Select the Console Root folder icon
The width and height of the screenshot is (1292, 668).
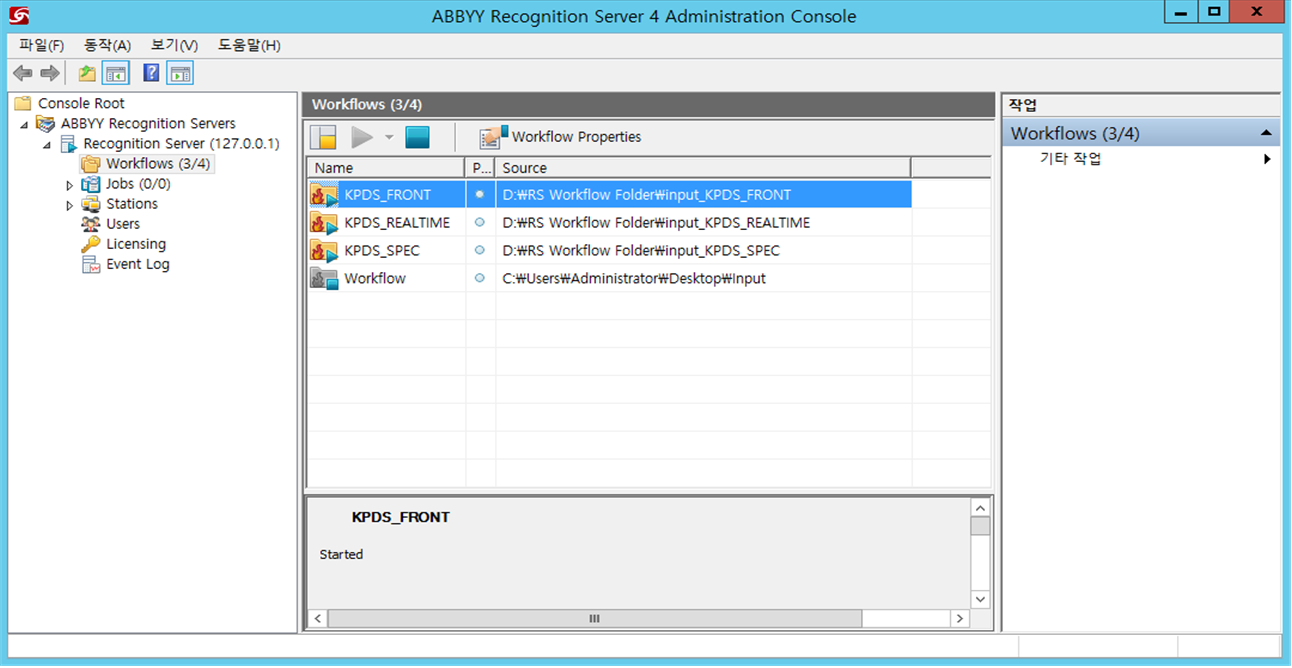(23, 103)
